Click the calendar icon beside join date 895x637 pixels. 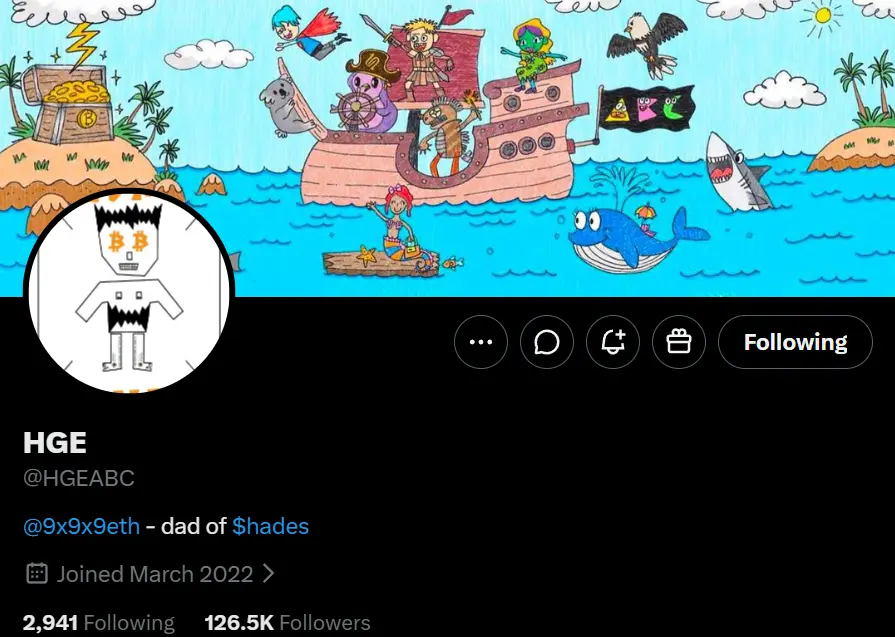click(x=37, y=574)
